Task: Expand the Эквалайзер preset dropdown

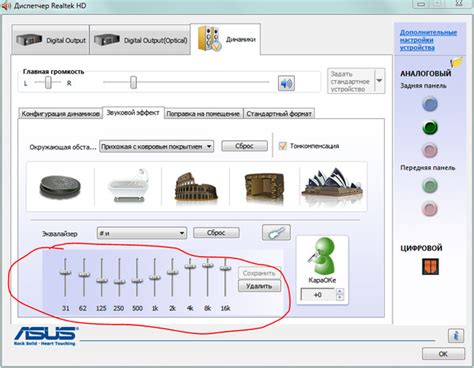Action: coord(142,233)
